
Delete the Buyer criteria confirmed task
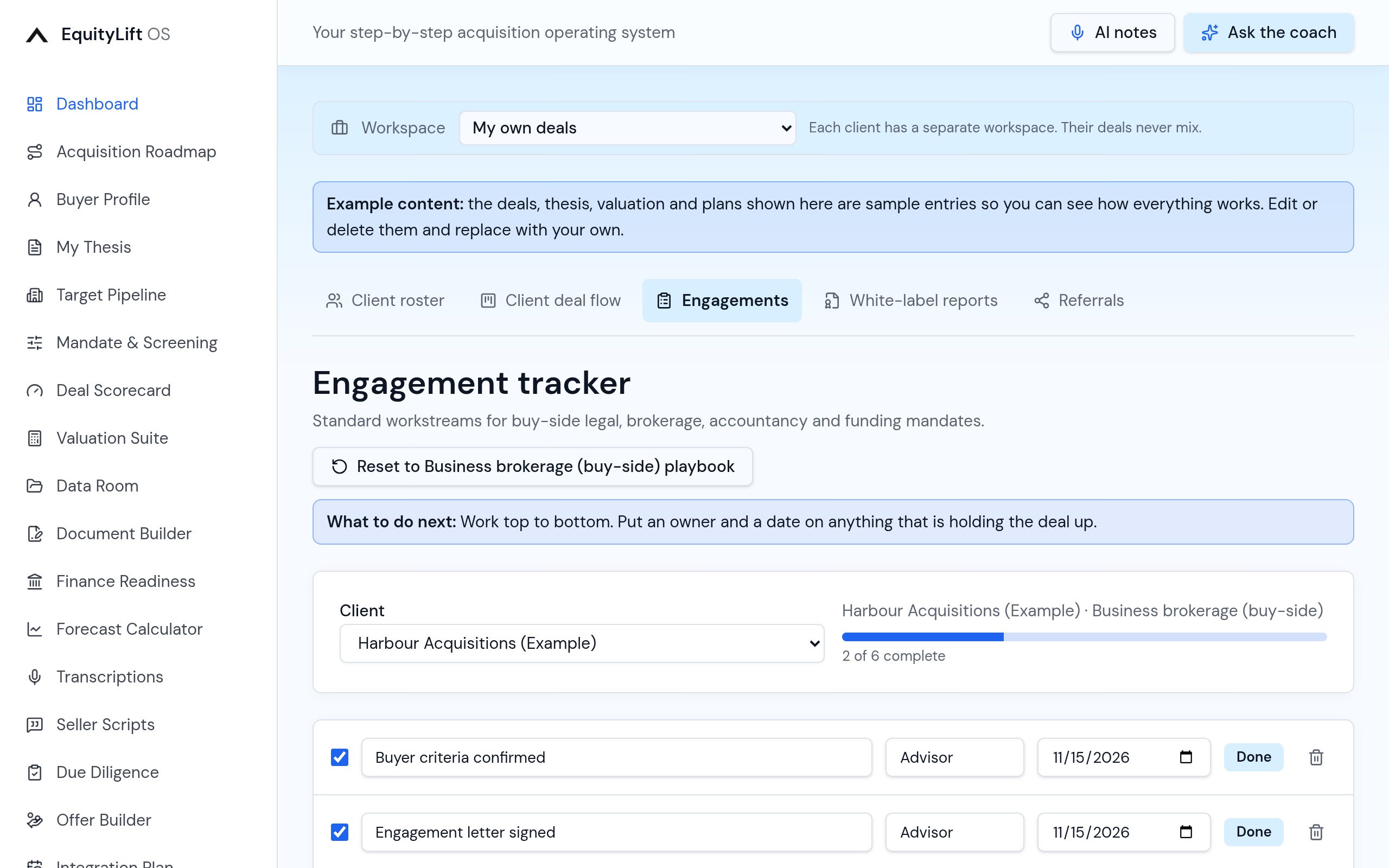click(1316, 757)
